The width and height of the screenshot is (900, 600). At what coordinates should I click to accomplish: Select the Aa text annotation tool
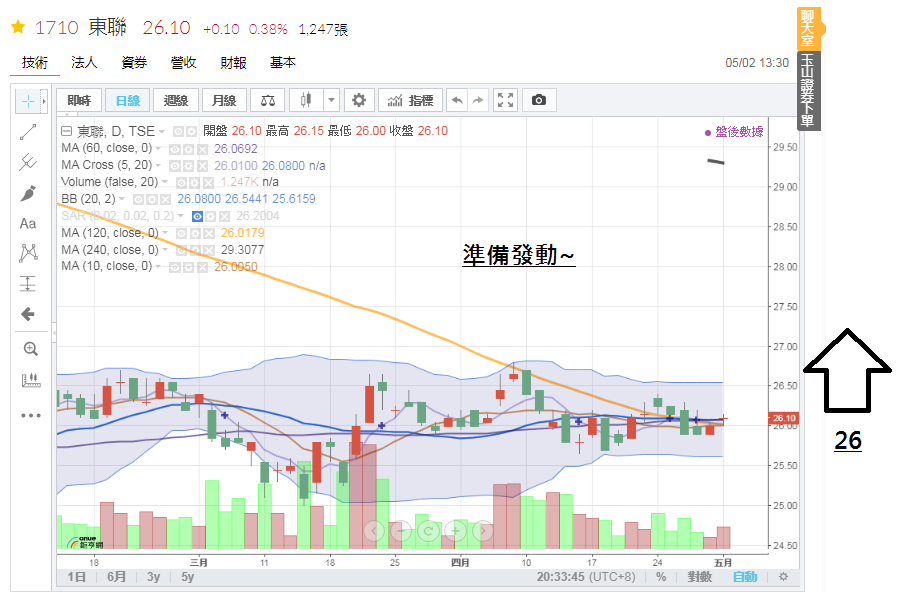(x=28, y=223)
